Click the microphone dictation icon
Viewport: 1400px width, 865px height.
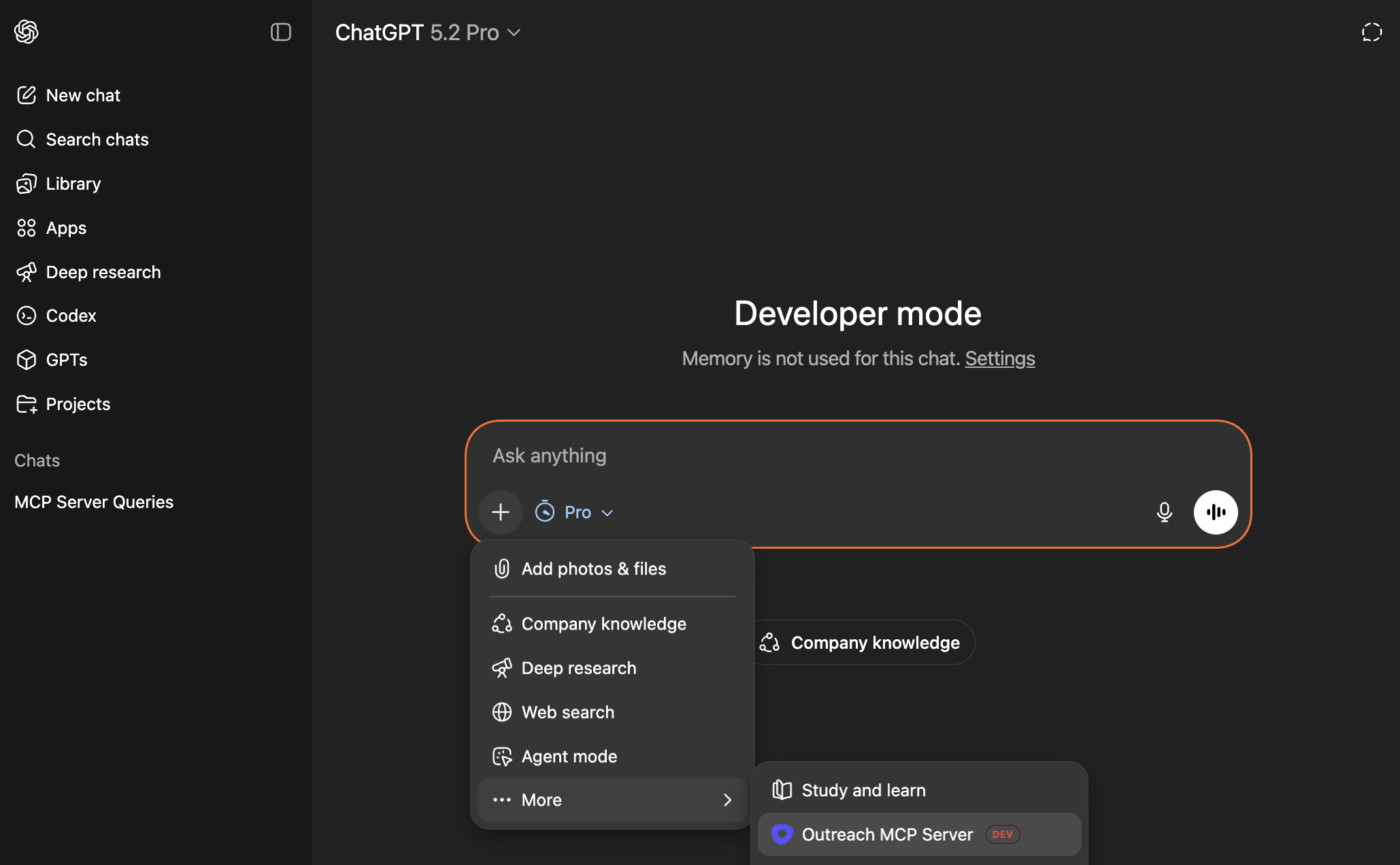pos(1164,512)
